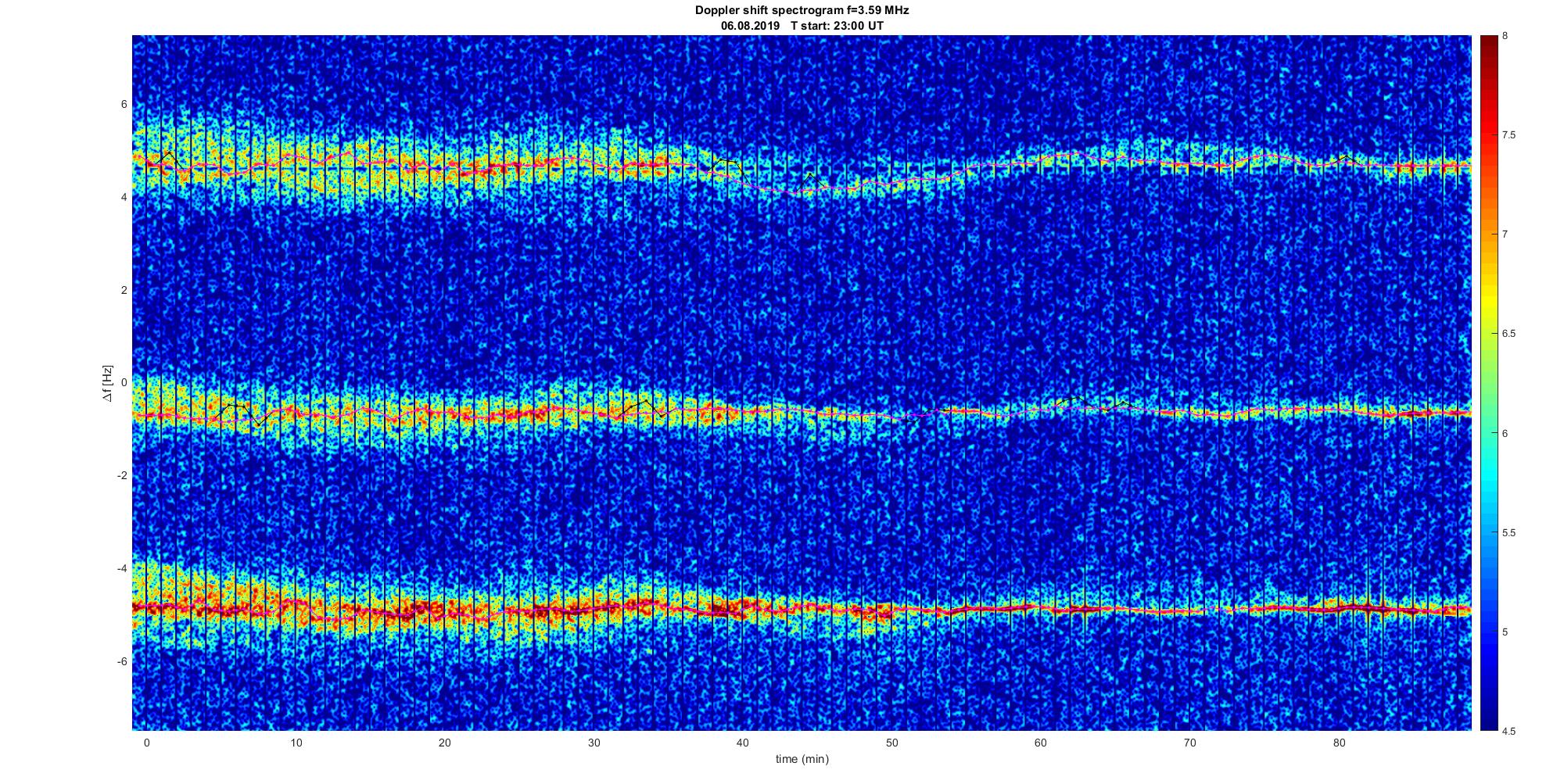Image resolution: width=1564 pixels, height=784 pixels.
Task: Click the lower -4.9 Hz signal trace at 80 min
Action: coord(1339,607)
